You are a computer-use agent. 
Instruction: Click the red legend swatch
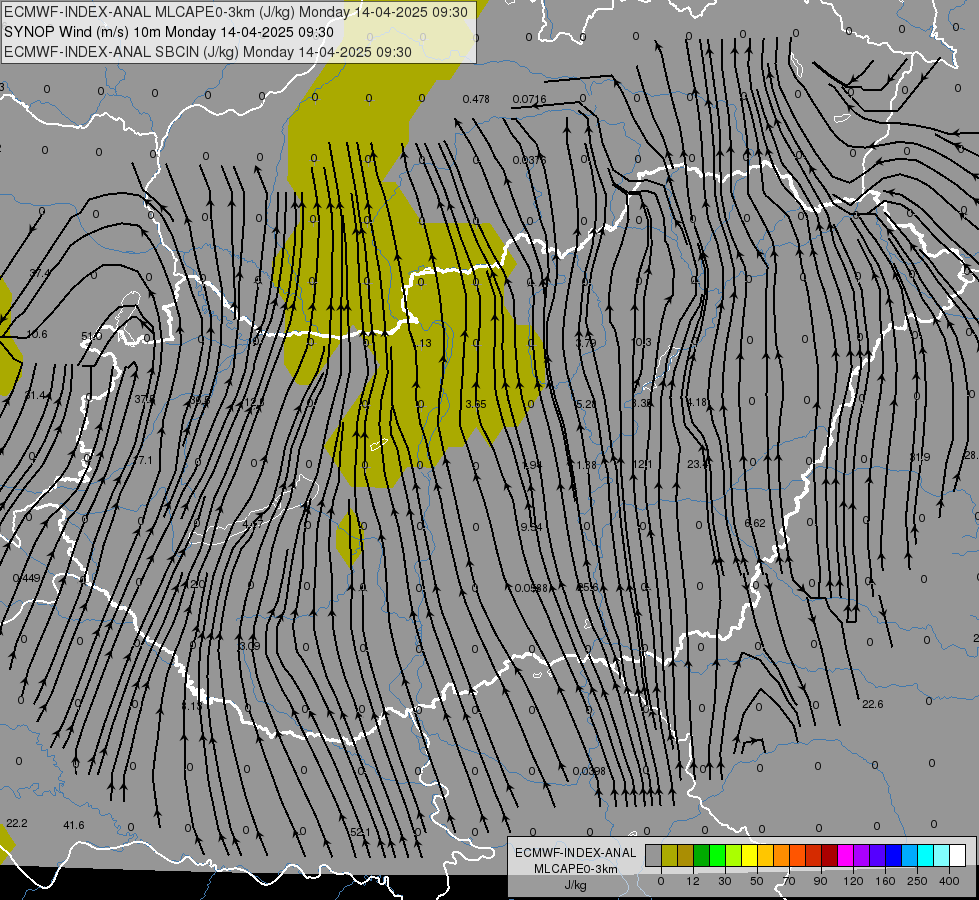(814, 855)
